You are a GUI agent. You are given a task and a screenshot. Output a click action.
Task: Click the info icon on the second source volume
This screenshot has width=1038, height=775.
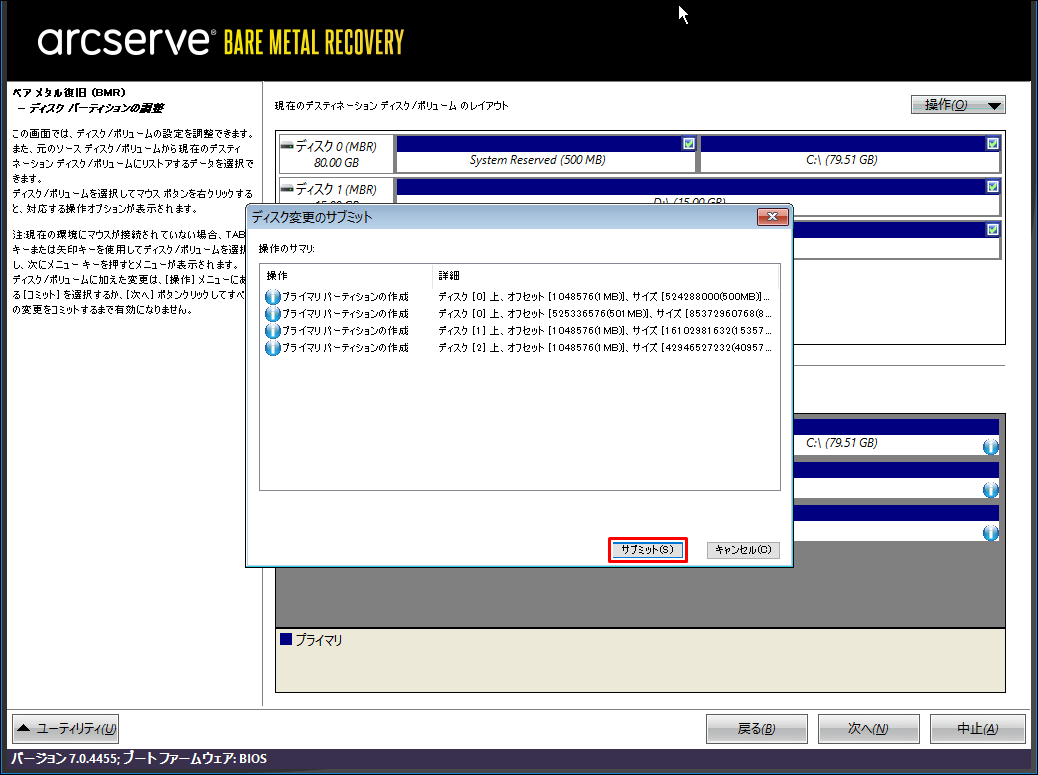tap(990, 490)
